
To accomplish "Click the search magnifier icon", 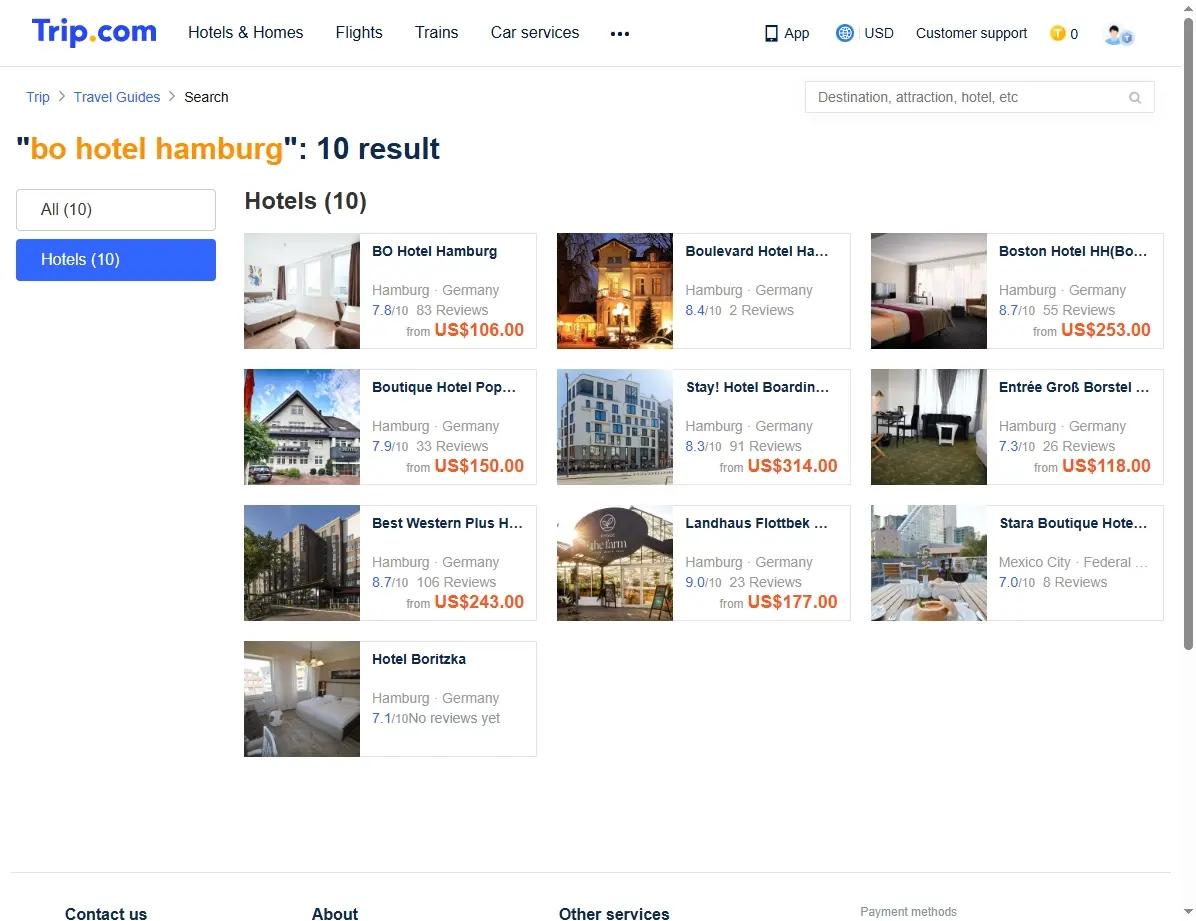I will (1135, 98).
